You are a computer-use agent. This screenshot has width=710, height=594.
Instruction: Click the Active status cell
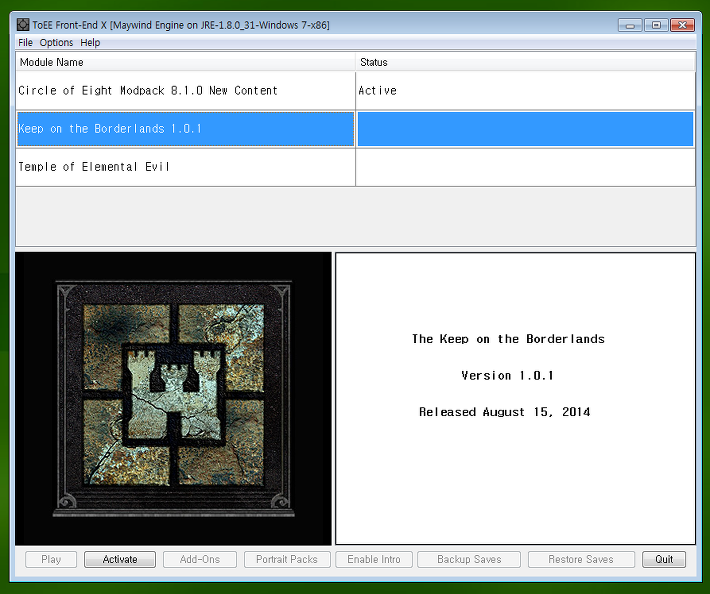(526, 91)
